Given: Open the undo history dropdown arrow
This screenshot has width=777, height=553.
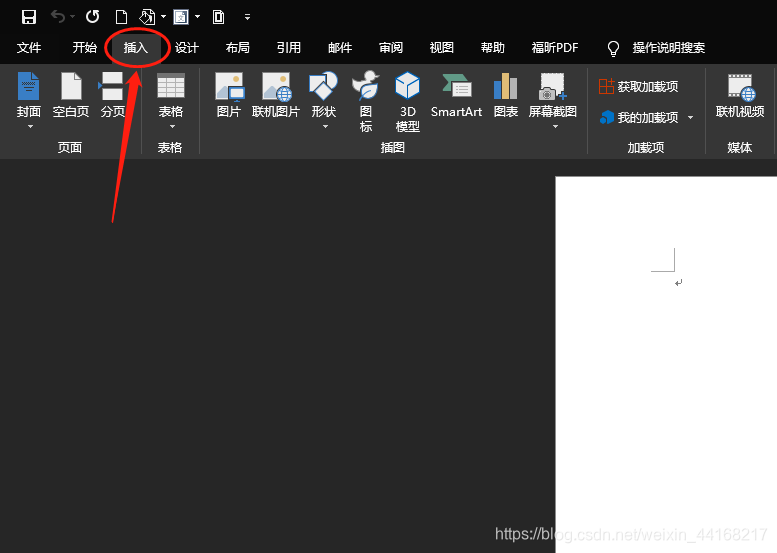Looking at the screenshot, I should tap(73, 17).
